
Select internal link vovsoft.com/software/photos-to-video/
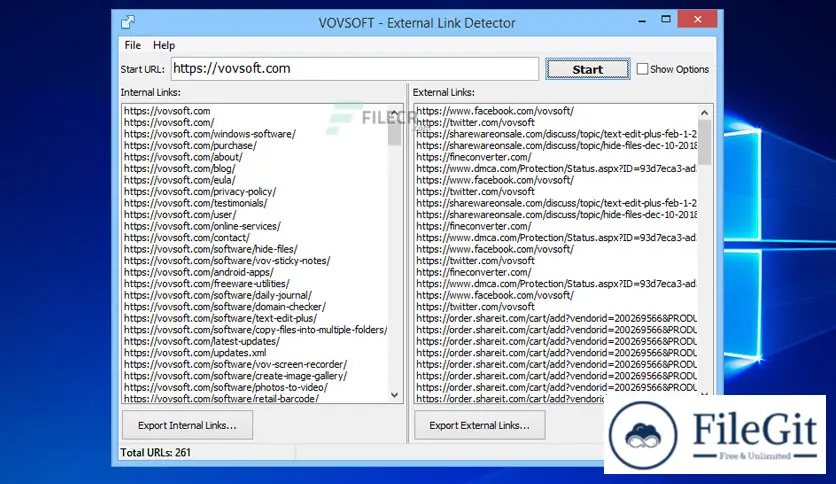click(226, 388)
